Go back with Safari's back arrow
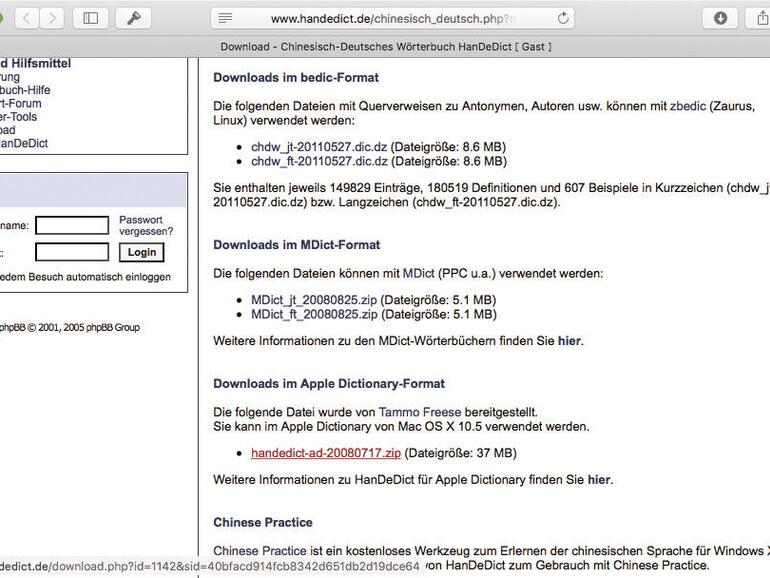This screenshot has width=770, height=578. click(x=28, y=19)
